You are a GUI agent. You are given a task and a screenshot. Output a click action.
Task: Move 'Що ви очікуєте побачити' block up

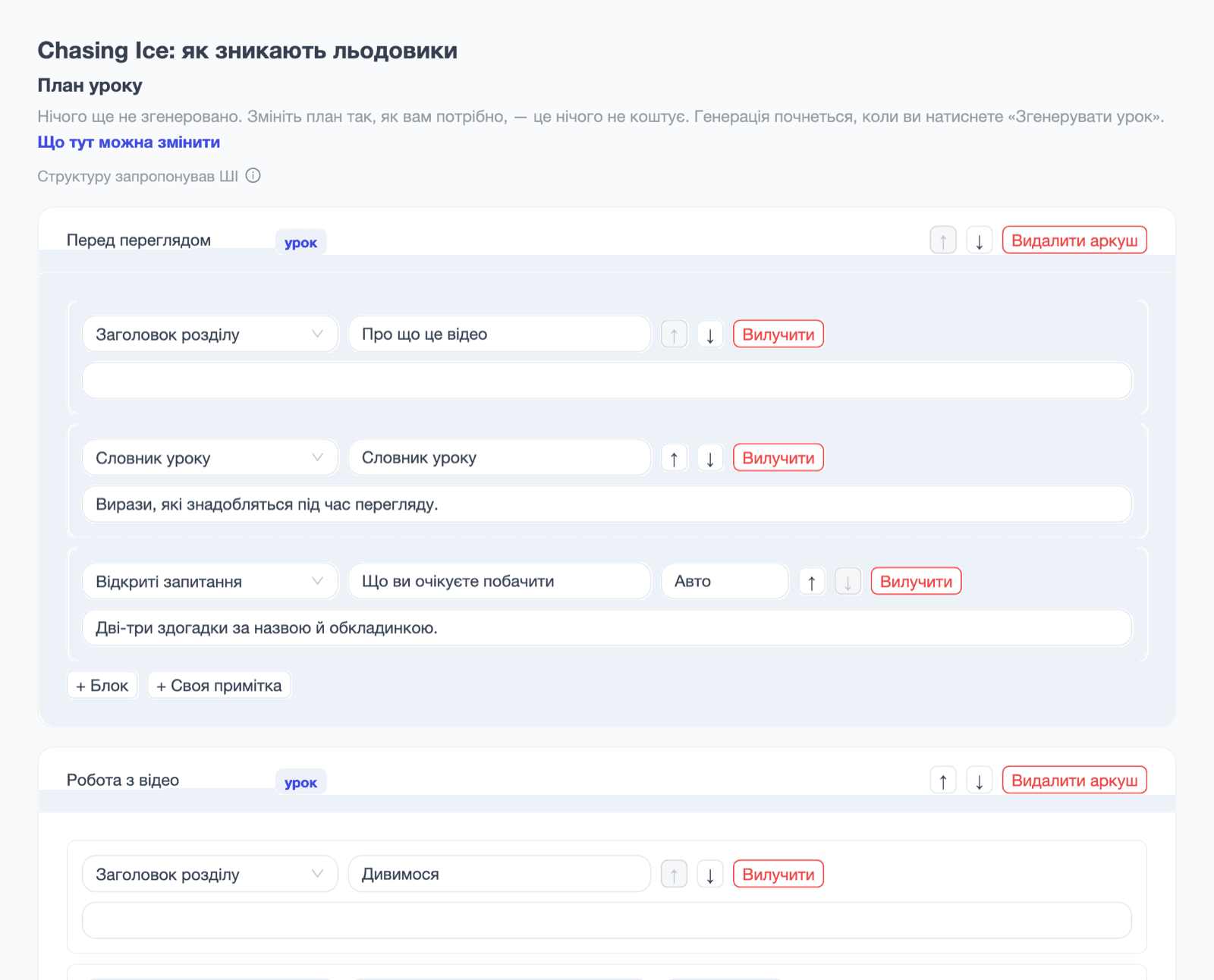pos(812,582)
